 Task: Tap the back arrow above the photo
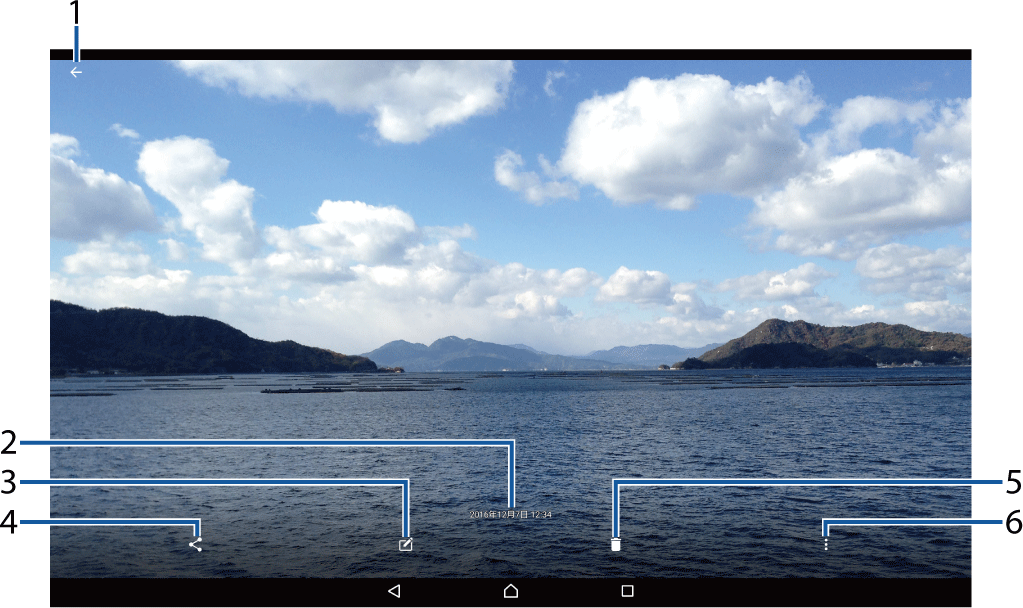click(x=76, y=72)
